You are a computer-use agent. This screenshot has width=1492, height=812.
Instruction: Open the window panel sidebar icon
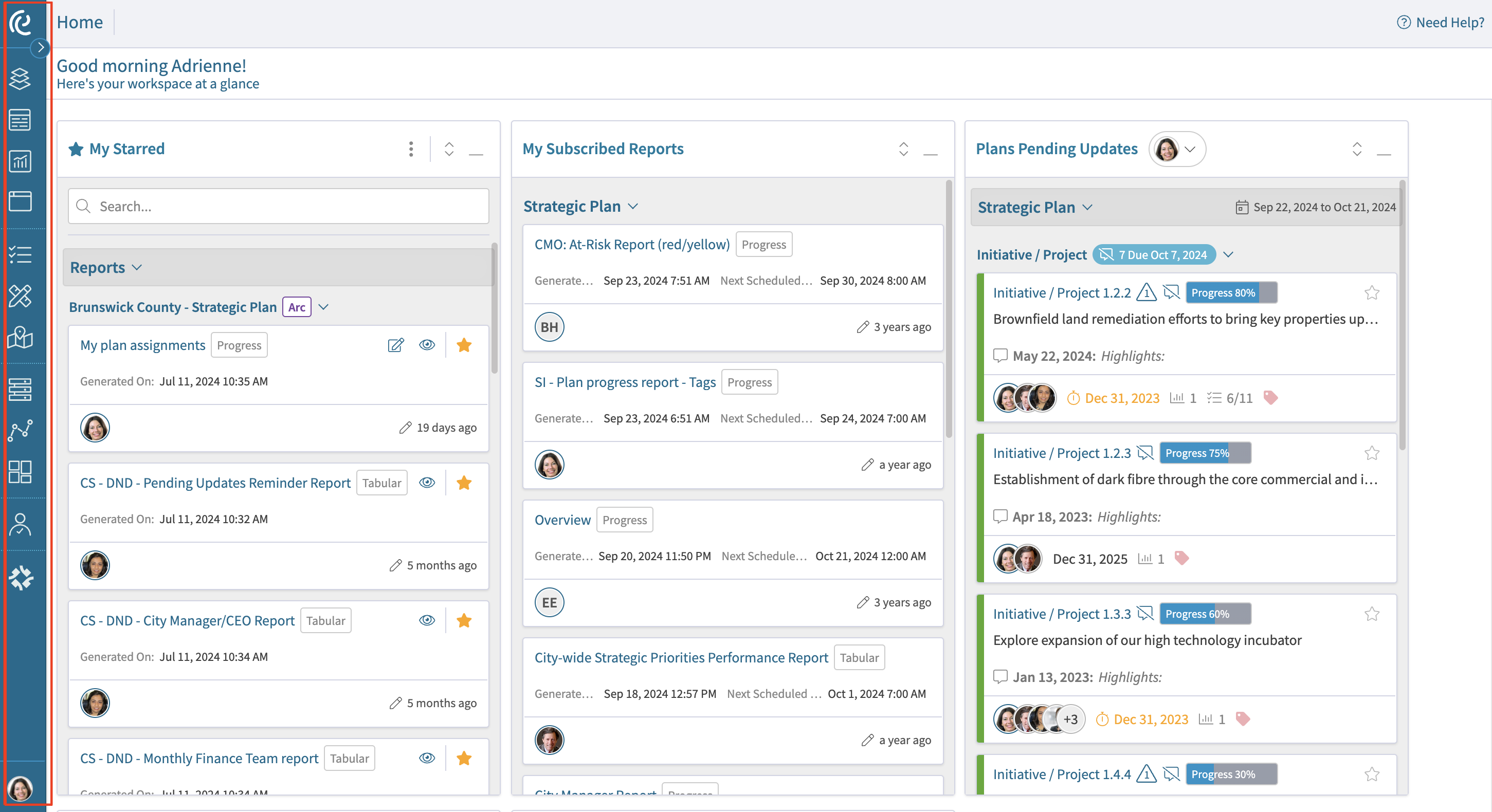tap(20, 201)
